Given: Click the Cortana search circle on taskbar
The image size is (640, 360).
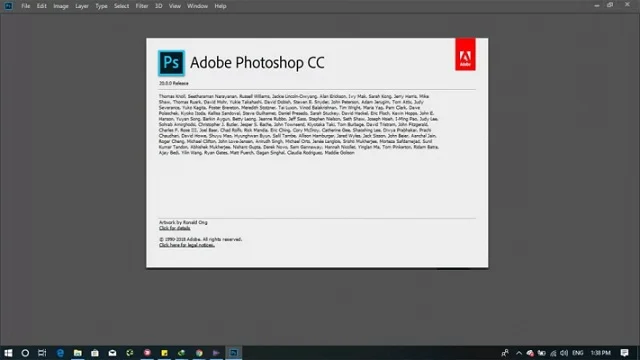Looking at the screenshot, I should pos(25,353).
